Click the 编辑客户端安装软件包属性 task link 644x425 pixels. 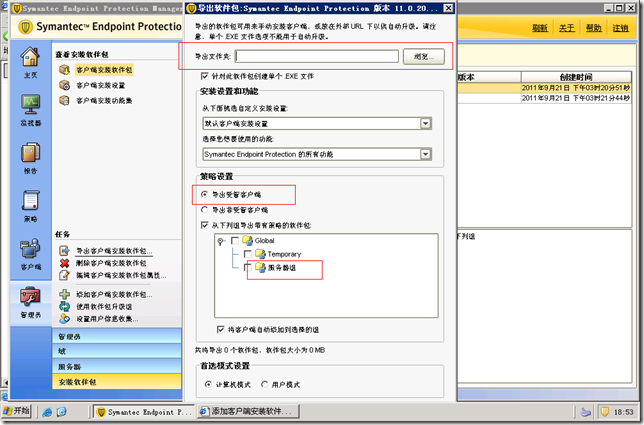[x=121, y=275]
